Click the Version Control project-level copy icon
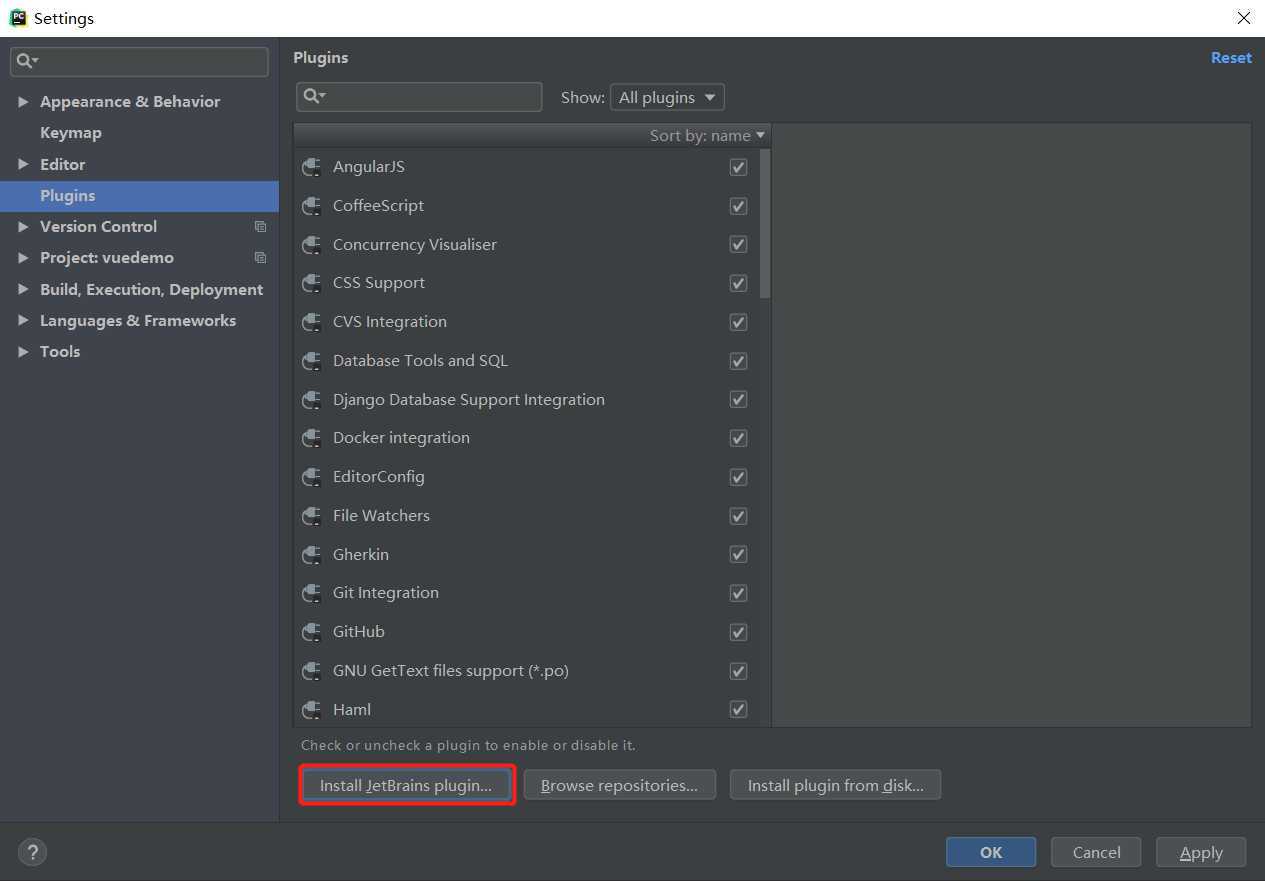 click(260, 227)
